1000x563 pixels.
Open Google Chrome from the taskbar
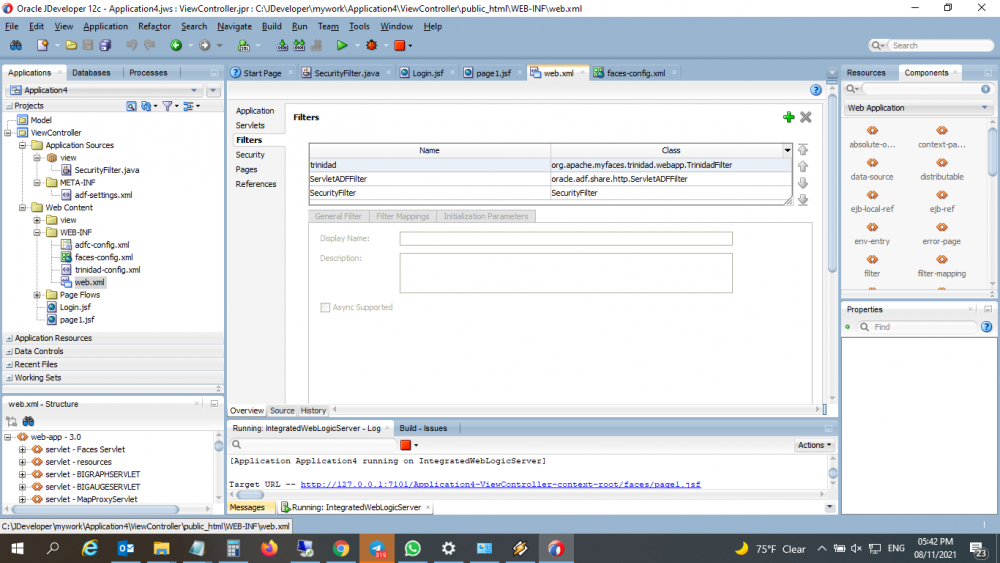(341, 548)
